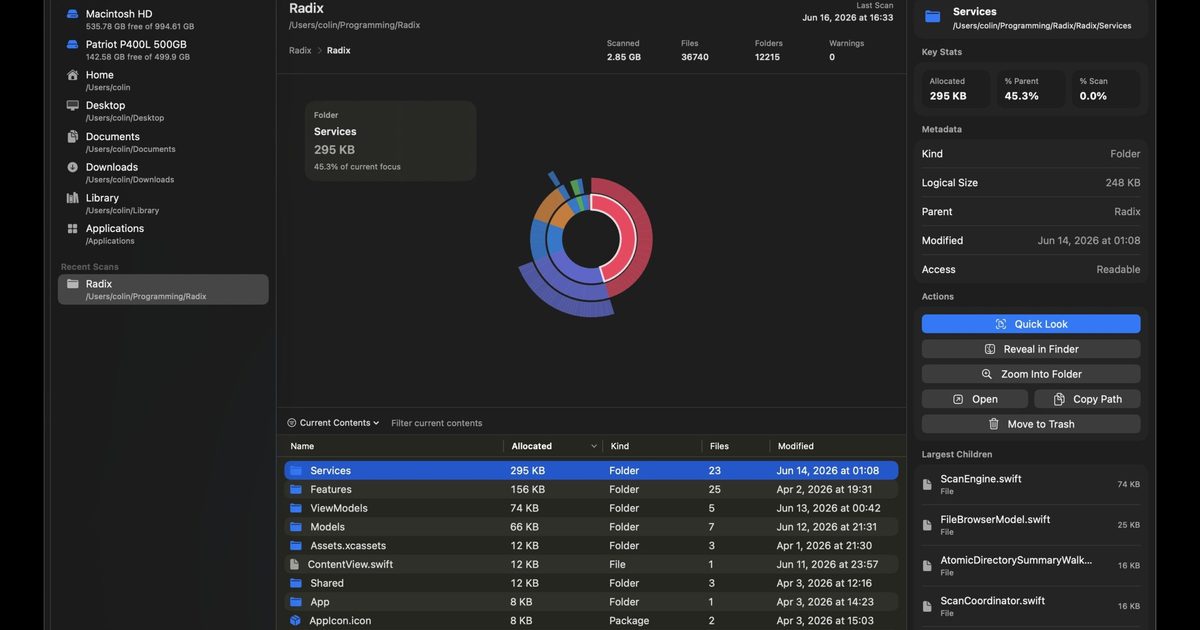
Task: Click the % Parent 45.3% stat card
Action: pos(1031,89)
